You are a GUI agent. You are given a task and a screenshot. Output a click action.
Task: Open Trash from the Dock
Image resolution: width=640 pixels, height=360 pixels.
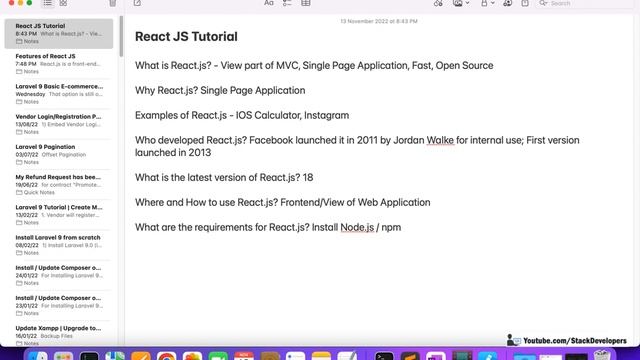pyautogui.click(x=602, y=356)
